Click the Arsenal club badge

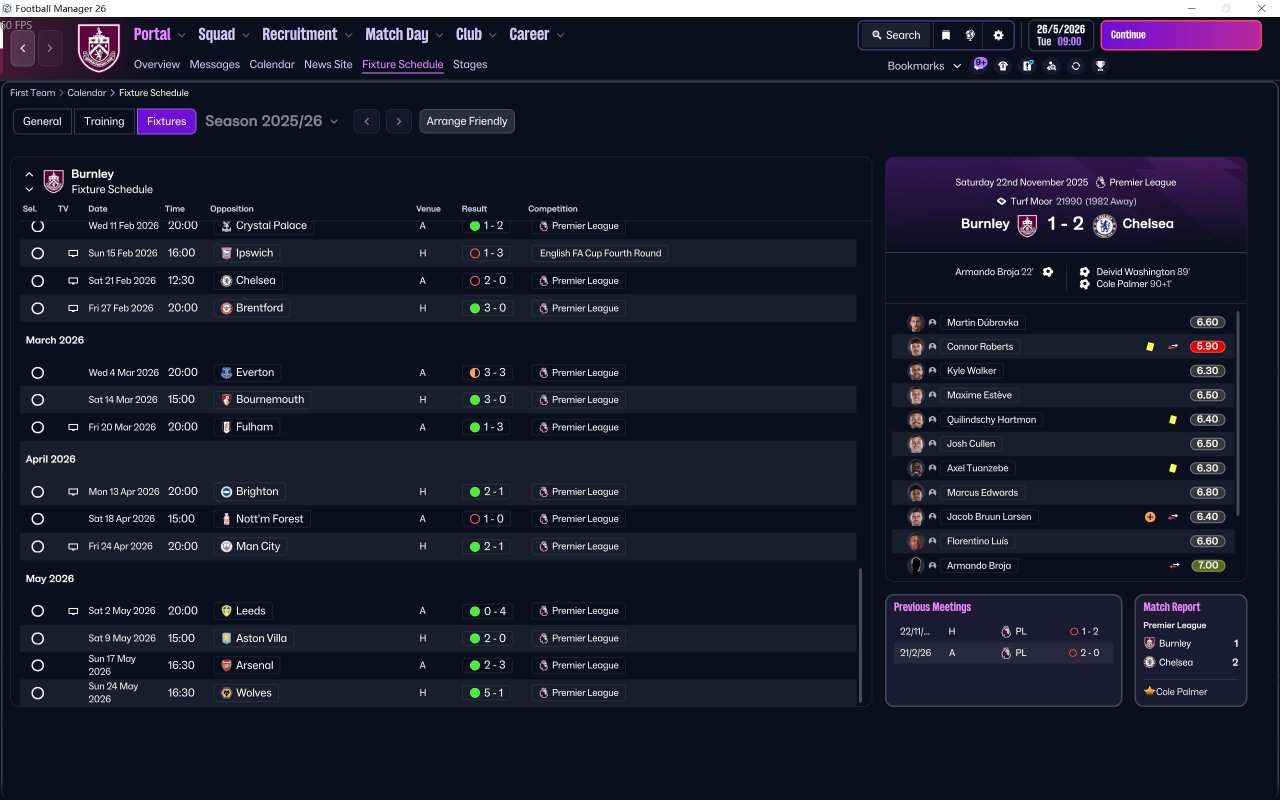pyautogui.click(x=226, y=666)
